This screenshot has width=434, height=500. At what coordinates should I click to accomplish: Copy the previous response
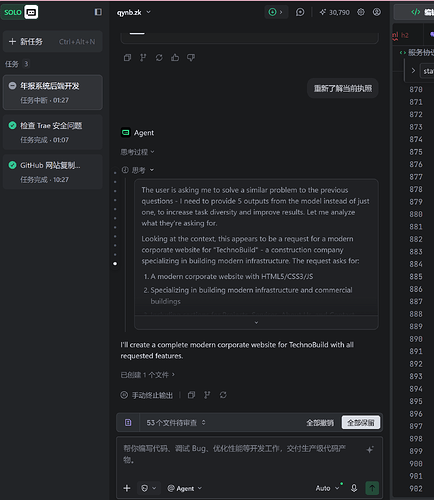(127, 58)
